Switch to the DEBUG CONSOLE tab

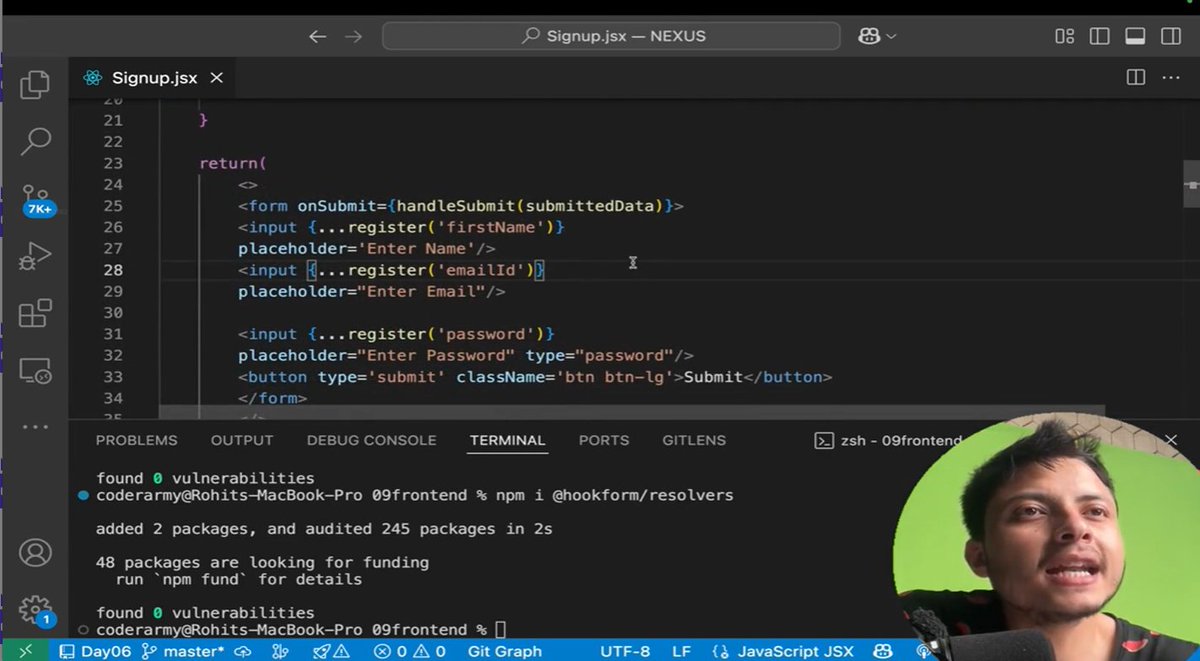[x=372, y=440]
